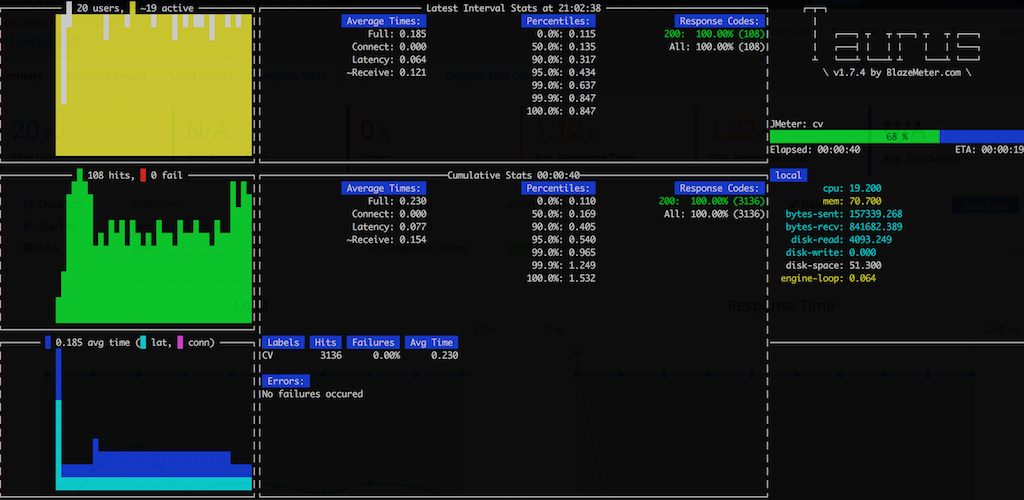Click the 'ETA: 00:00:19' timer
This screenshot has height=500, width=1024.
click(989, 149)
